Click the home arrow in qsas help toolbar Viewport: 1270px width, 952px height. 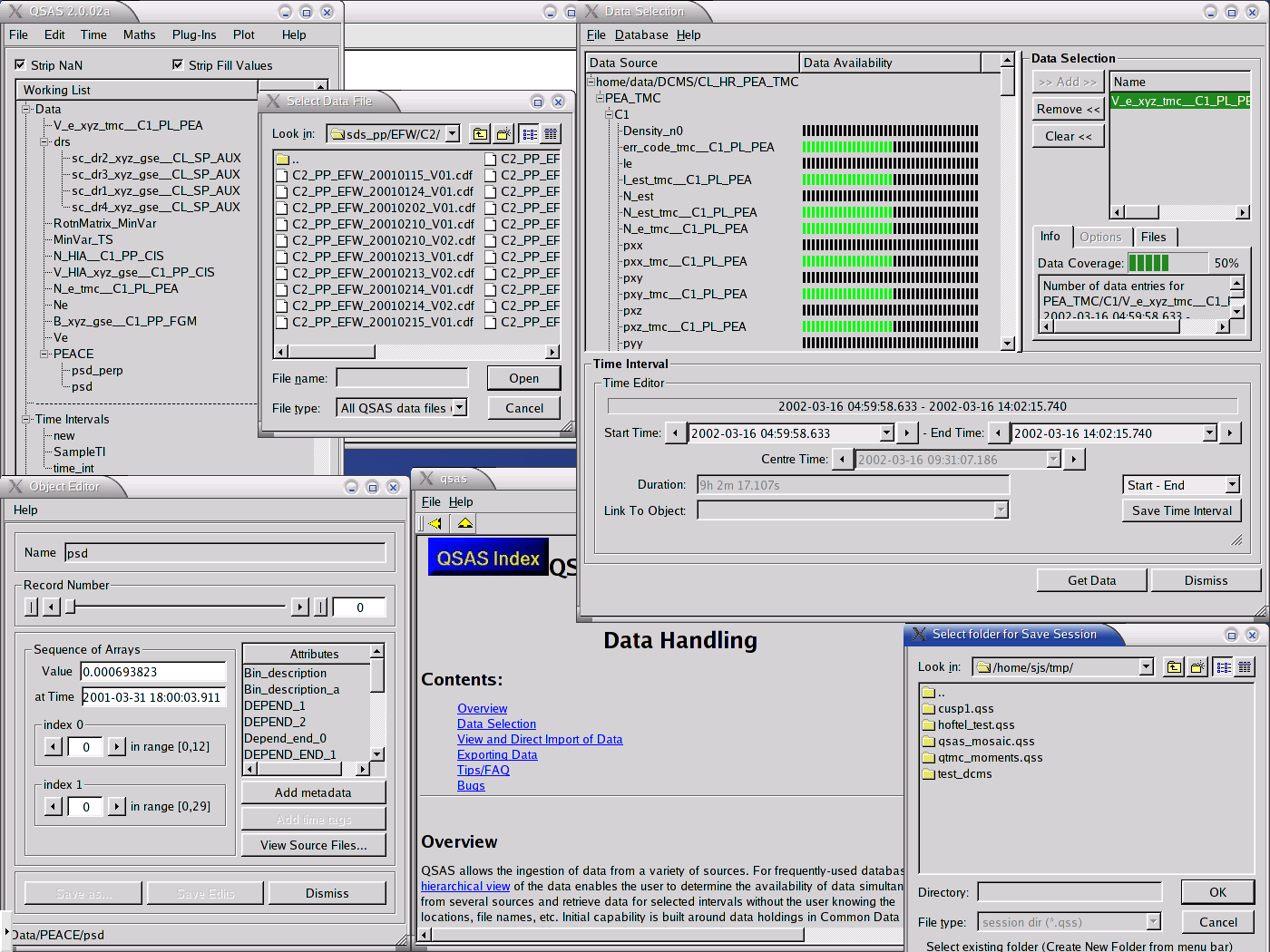tap(464, 523)
